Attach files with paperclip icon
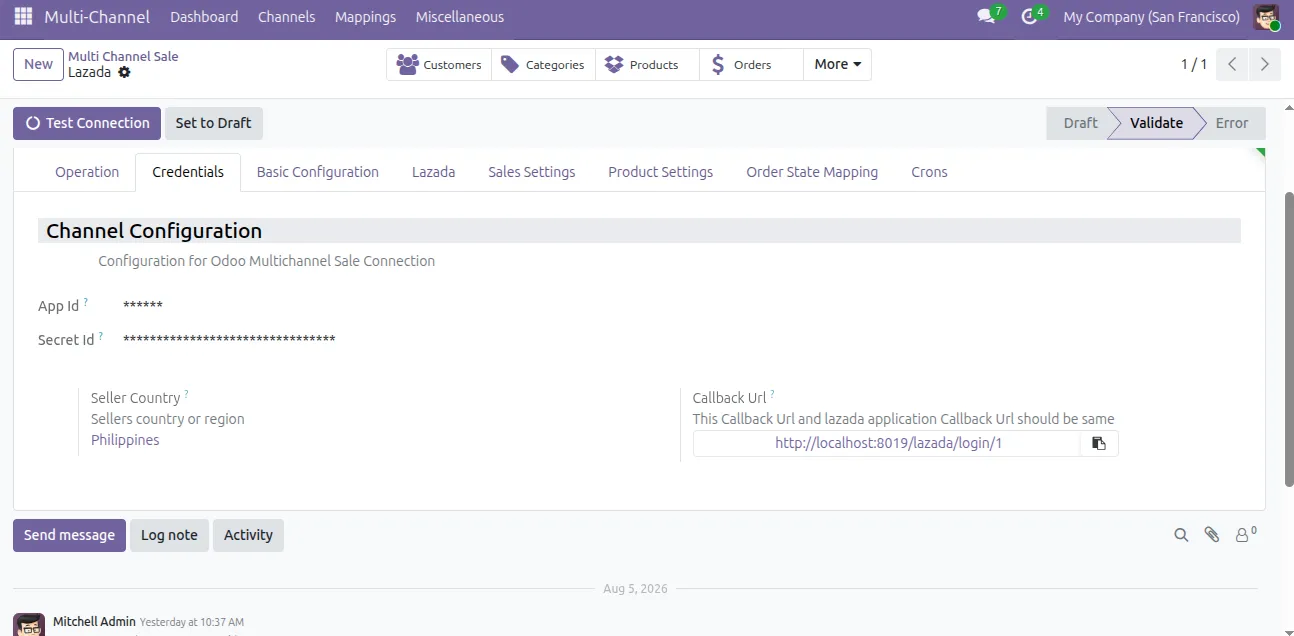1294x636 pixels. [1212, 535]
